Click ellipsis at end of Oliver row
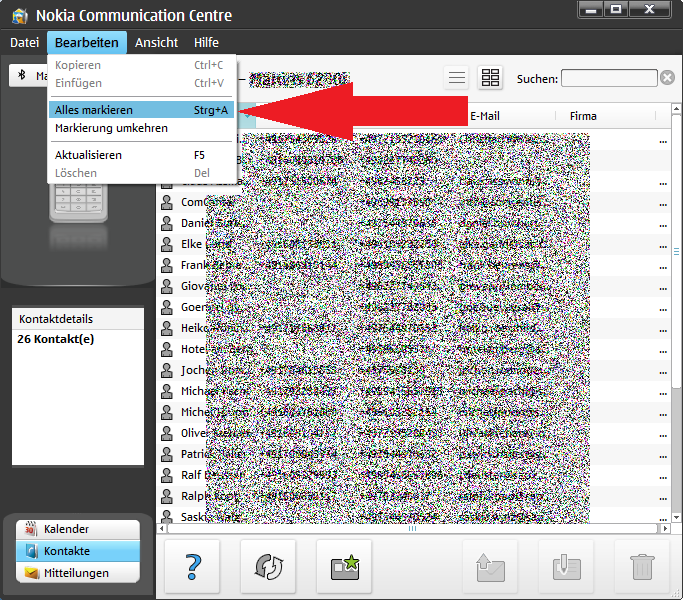This screenshot has height=600, width=683. [663, 435]
